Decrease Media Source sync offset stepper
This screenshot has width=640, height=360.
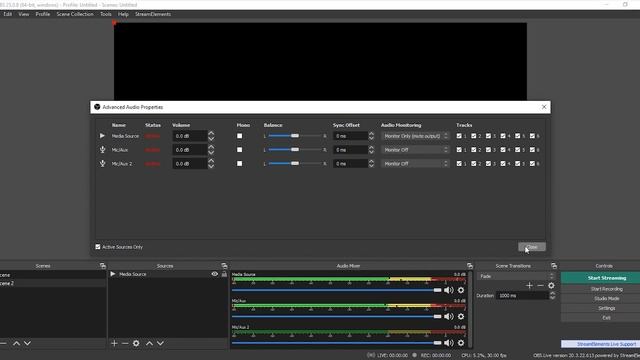click(371, 139)
